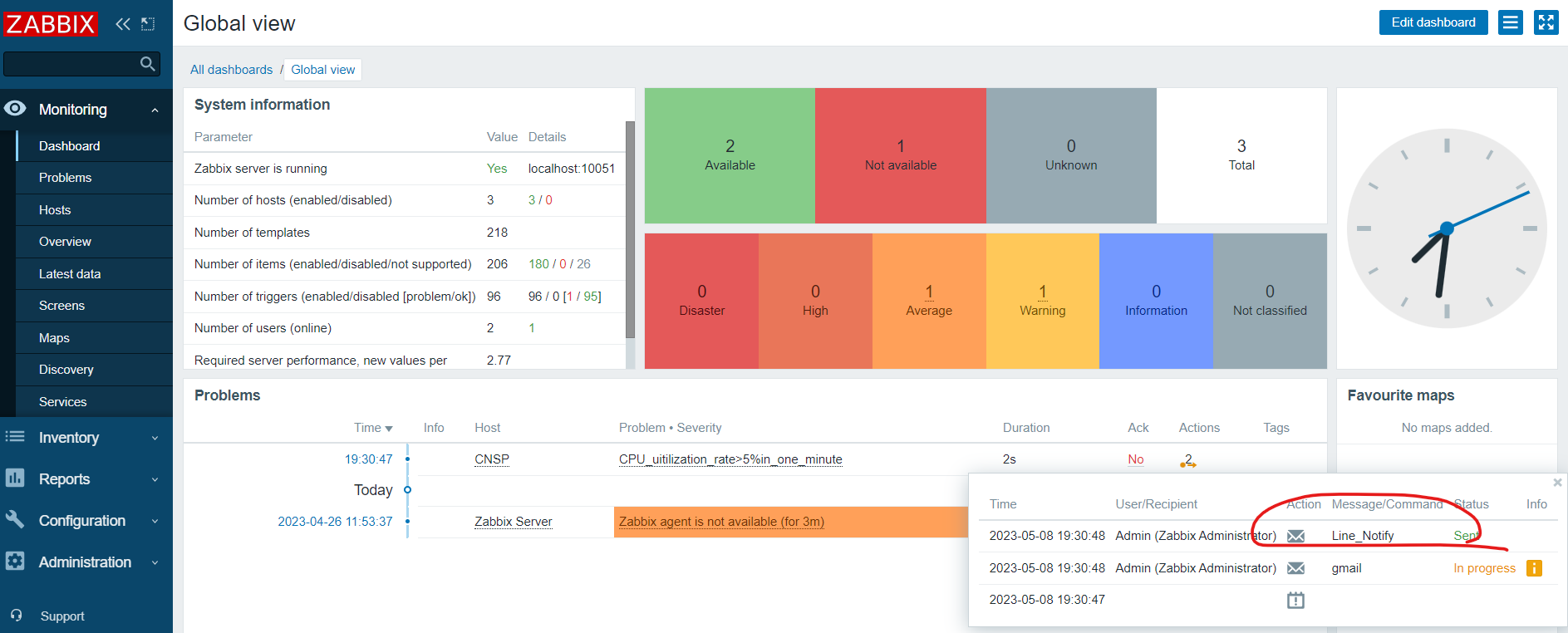
Task: Open Discovery in the sidebar
Action: point(94,370)
